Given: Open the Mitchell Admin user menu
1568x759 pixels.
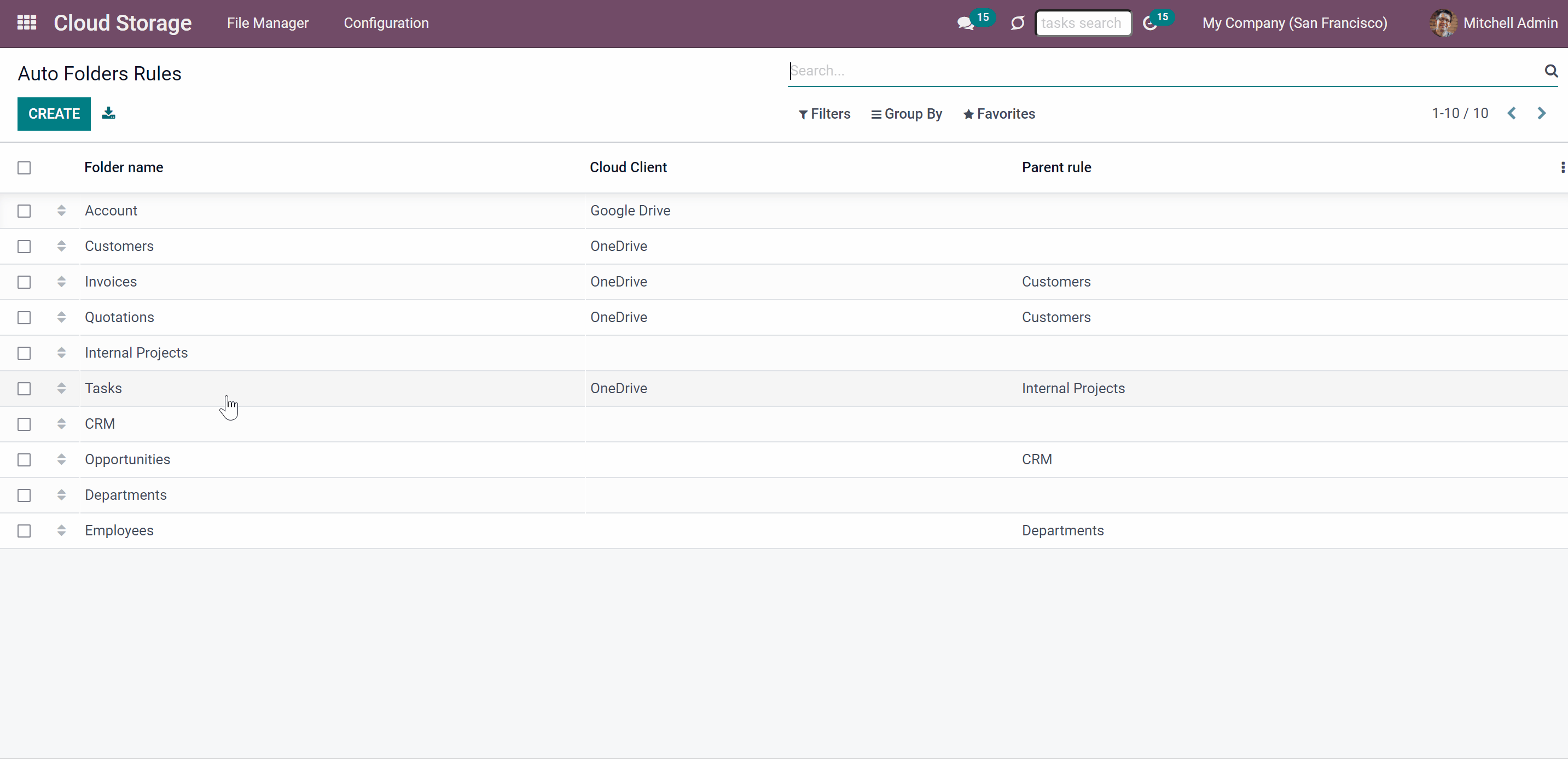Looking at the screenshot, I should (x=1493, y=23).
